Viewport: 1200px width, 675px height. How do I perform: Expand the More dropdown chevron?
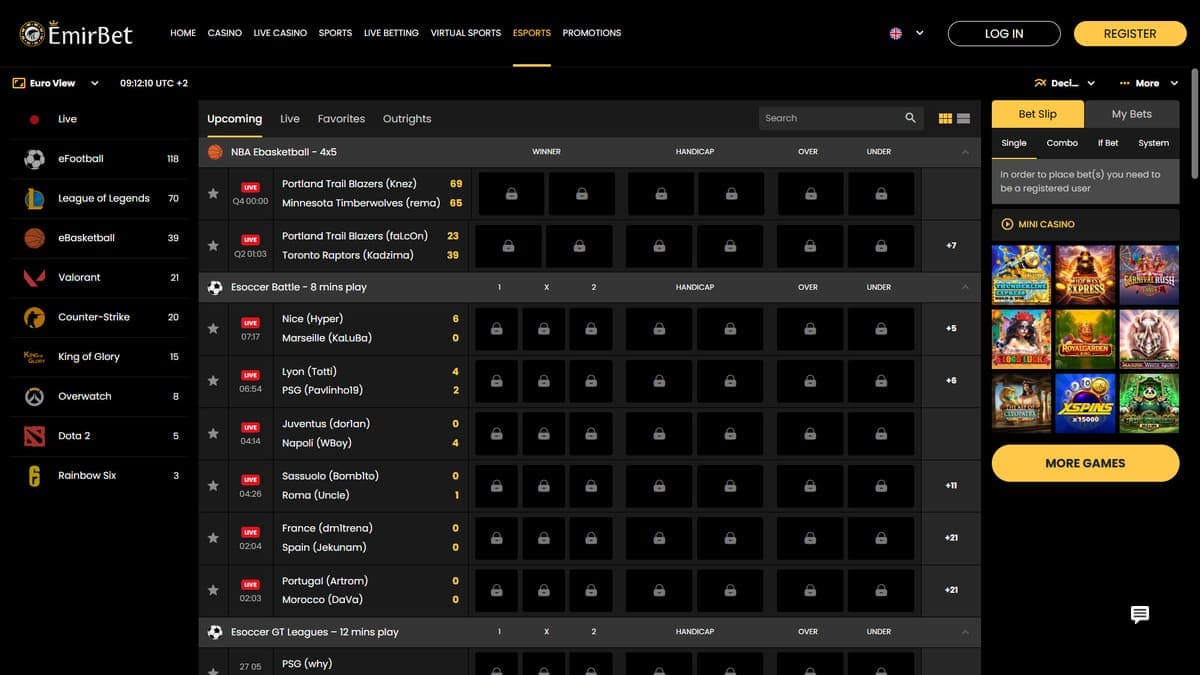click(1174, 83)
